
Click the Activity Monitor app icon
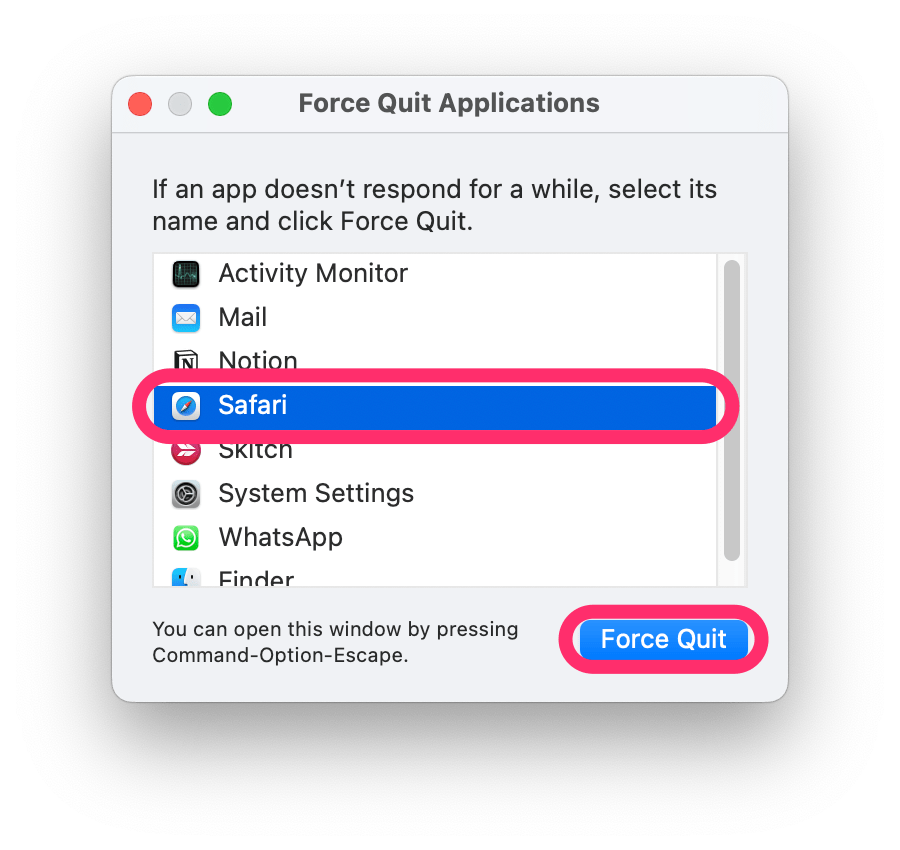click(x=186, y=274)
